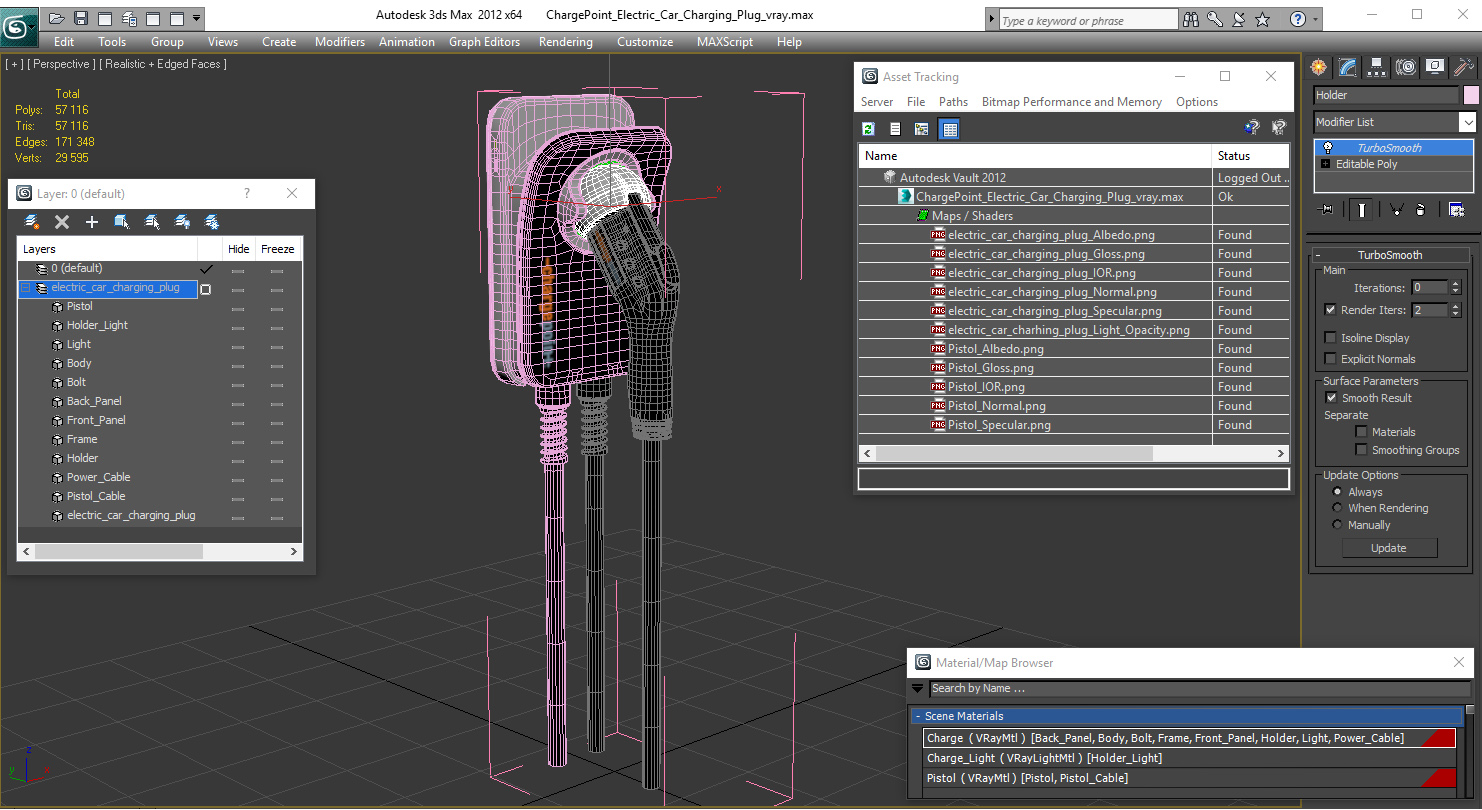Click the Realistic + Edged Faces viewport label
Screen dimensions: 1482x810
(165, 64)
